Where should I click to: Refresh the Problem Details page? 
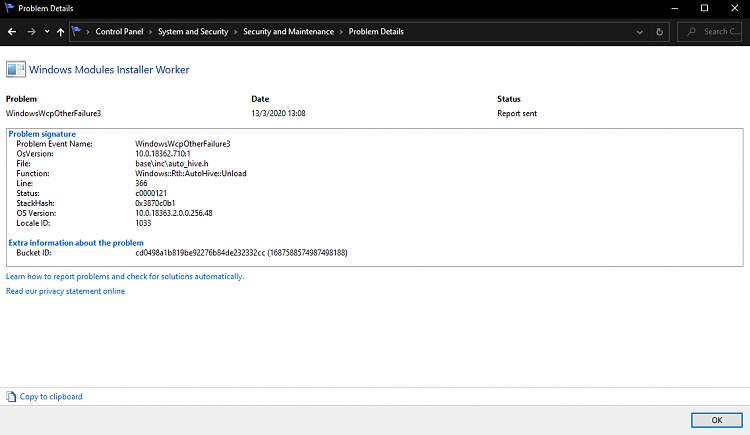pyautogui.click(x=660, y=31)
